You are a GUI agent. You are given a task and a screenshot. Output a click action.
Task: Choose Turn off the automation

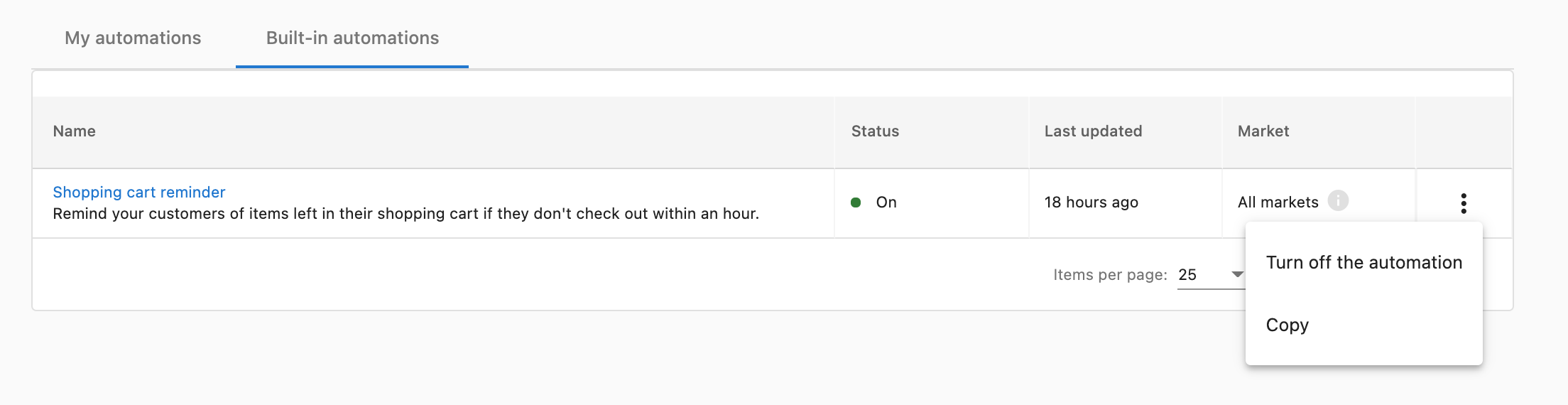[x=1363, y=262]
